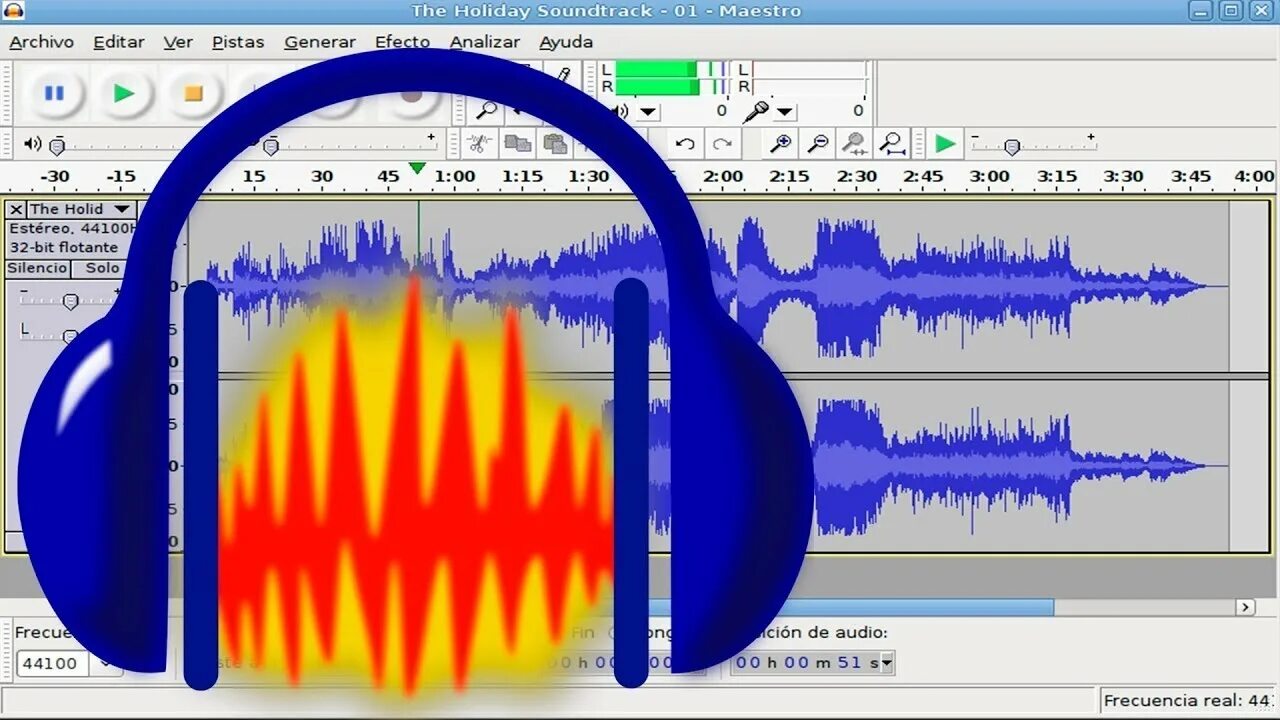This screenshot has width=1280, height=720.
Task: Close the The Holid track with X
Action: 16,209
